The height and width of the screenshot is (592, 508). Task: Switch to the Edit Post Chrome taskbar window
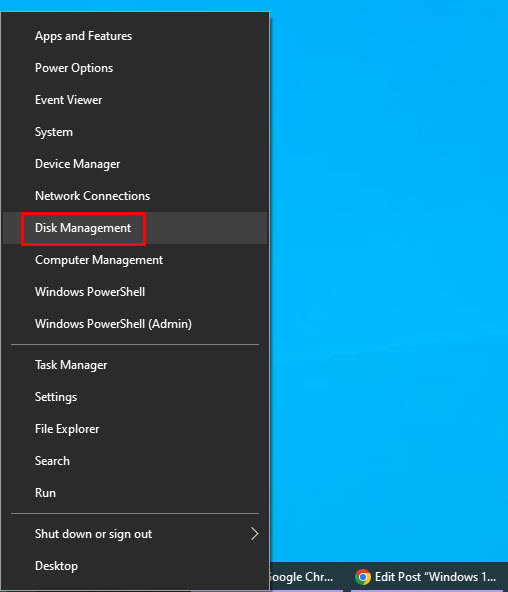(x=427, y=577)
